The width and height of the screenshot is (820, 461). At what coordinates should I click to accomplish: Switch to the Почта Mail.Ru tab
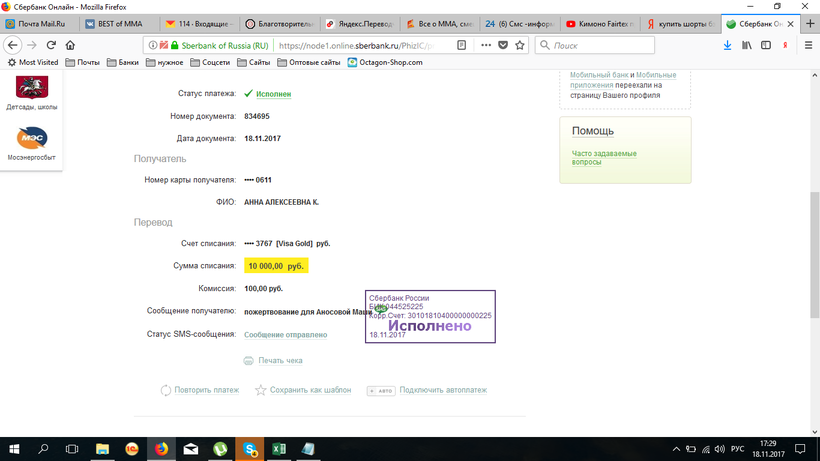click(40, 24)
